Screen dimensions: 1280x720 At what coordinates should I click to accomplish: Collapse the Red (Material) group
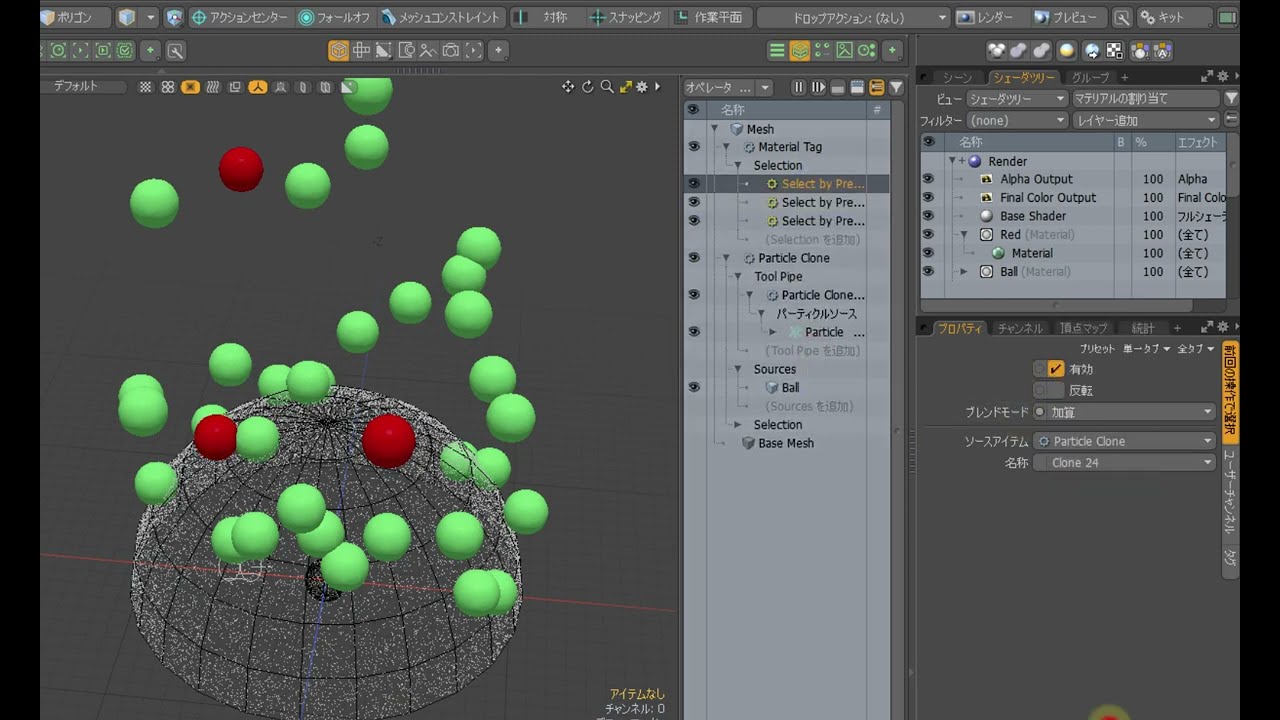coord(964,235)
